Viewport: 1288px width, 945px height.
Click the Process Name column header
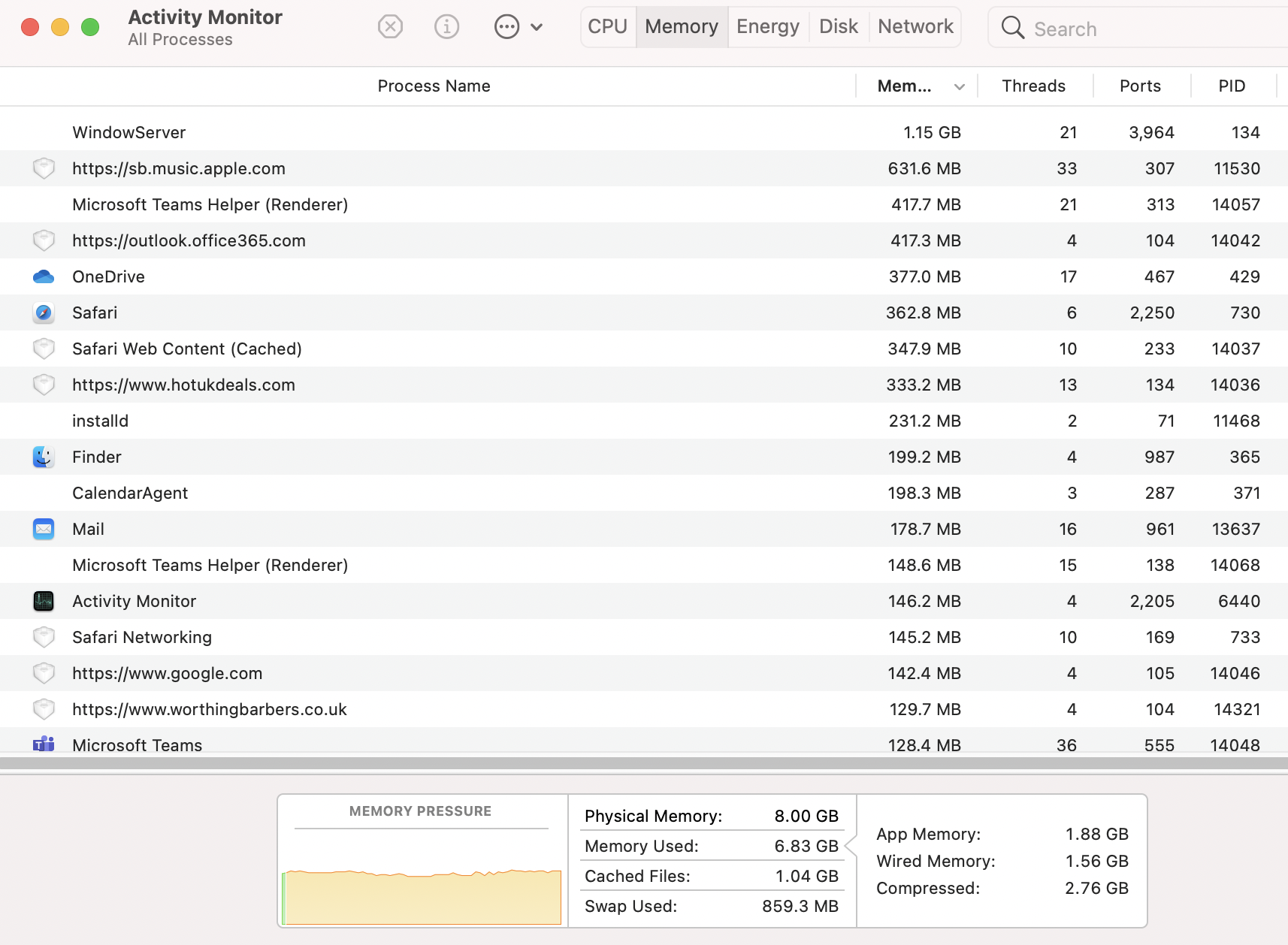(x=434, y=86)
